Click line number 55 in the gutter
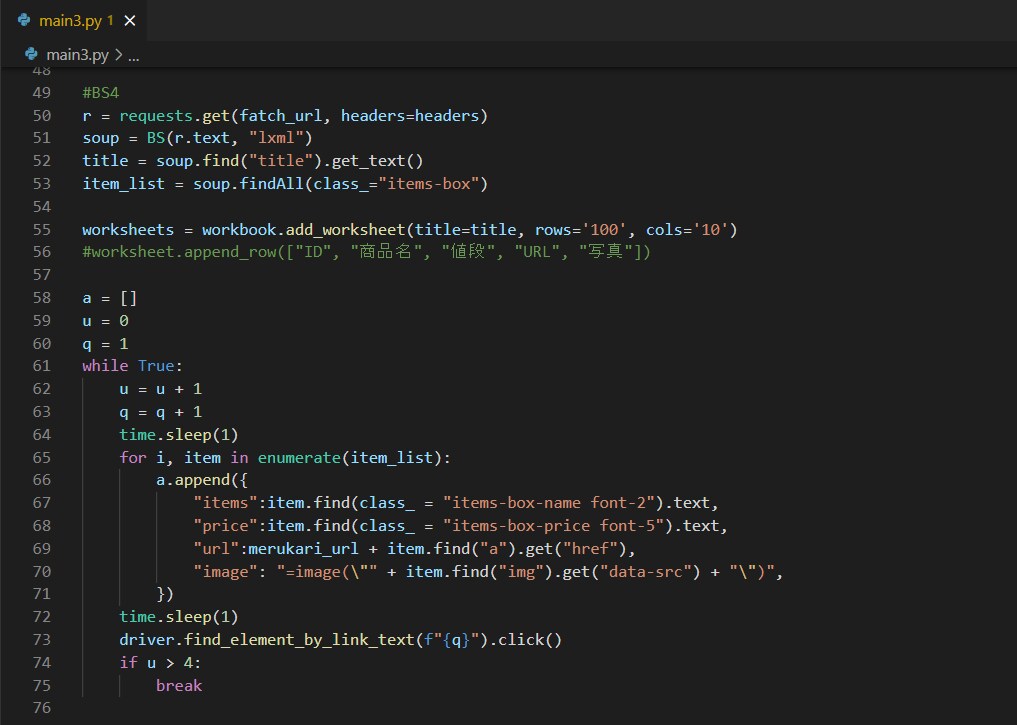Image resolution: width=1017 pixels, height=725 pixels. pyautogui.click(x=42, y=230)
